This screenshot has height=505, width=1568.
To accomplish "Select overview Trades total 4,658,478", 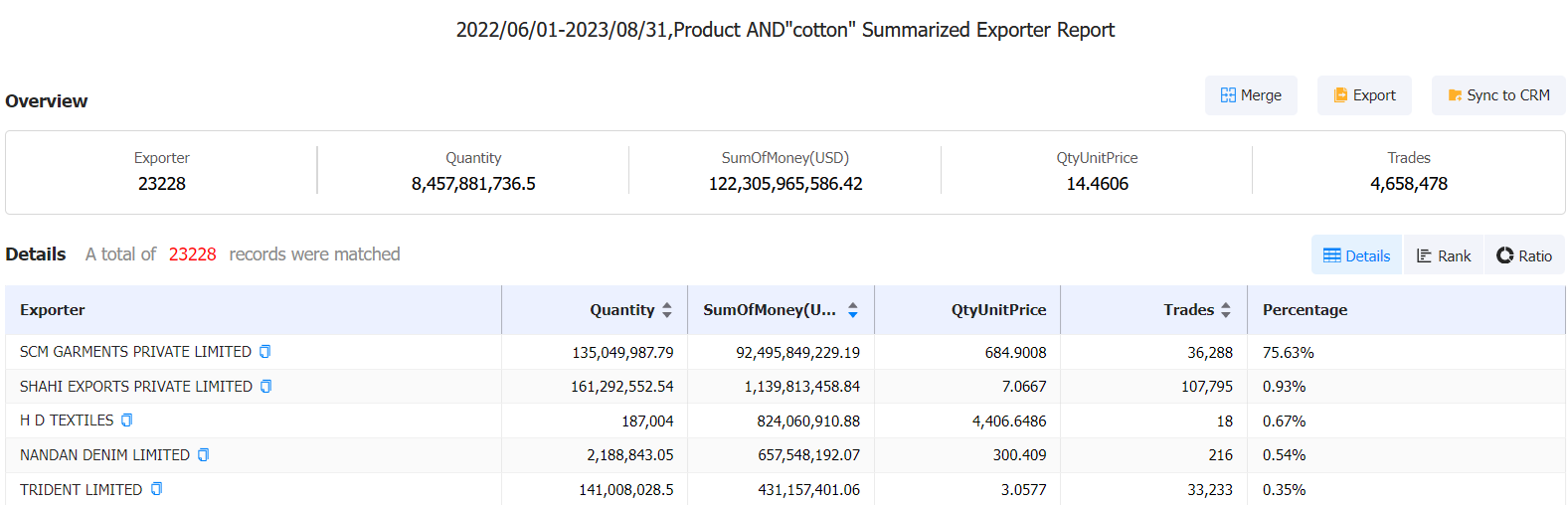I will 1409,184.
